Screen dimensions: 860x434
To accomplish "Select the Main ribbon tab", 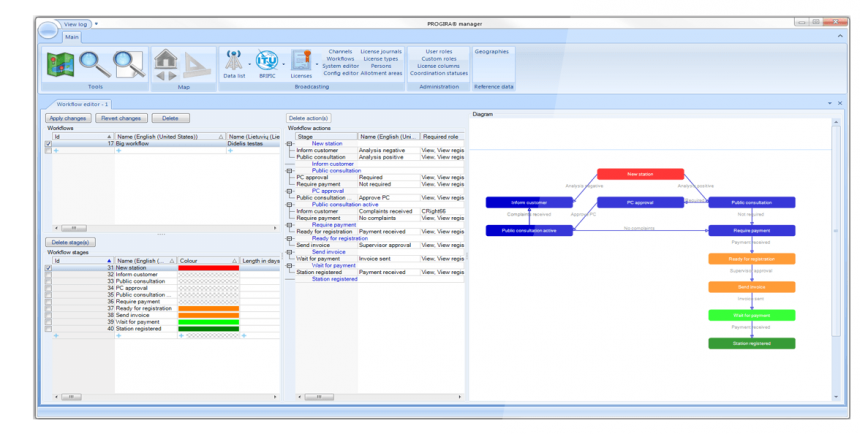I will tap(72, 37).
